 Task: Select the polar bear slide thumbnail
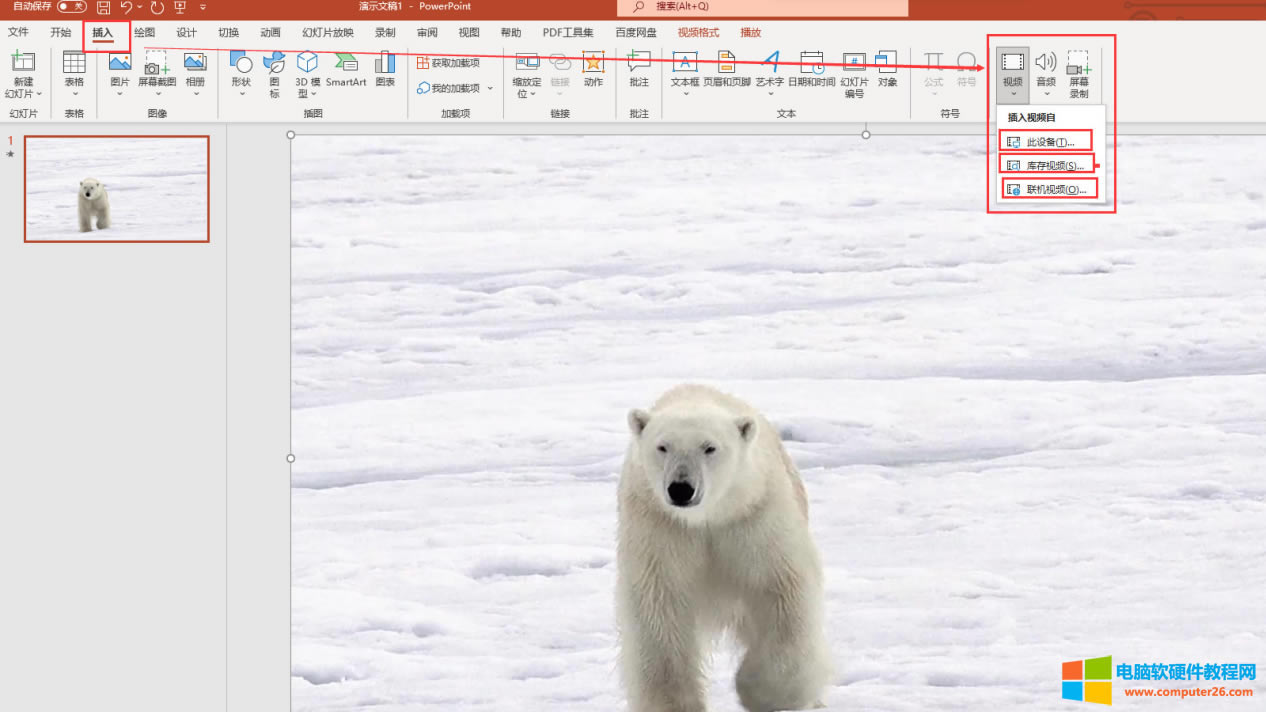pos(117,189)
